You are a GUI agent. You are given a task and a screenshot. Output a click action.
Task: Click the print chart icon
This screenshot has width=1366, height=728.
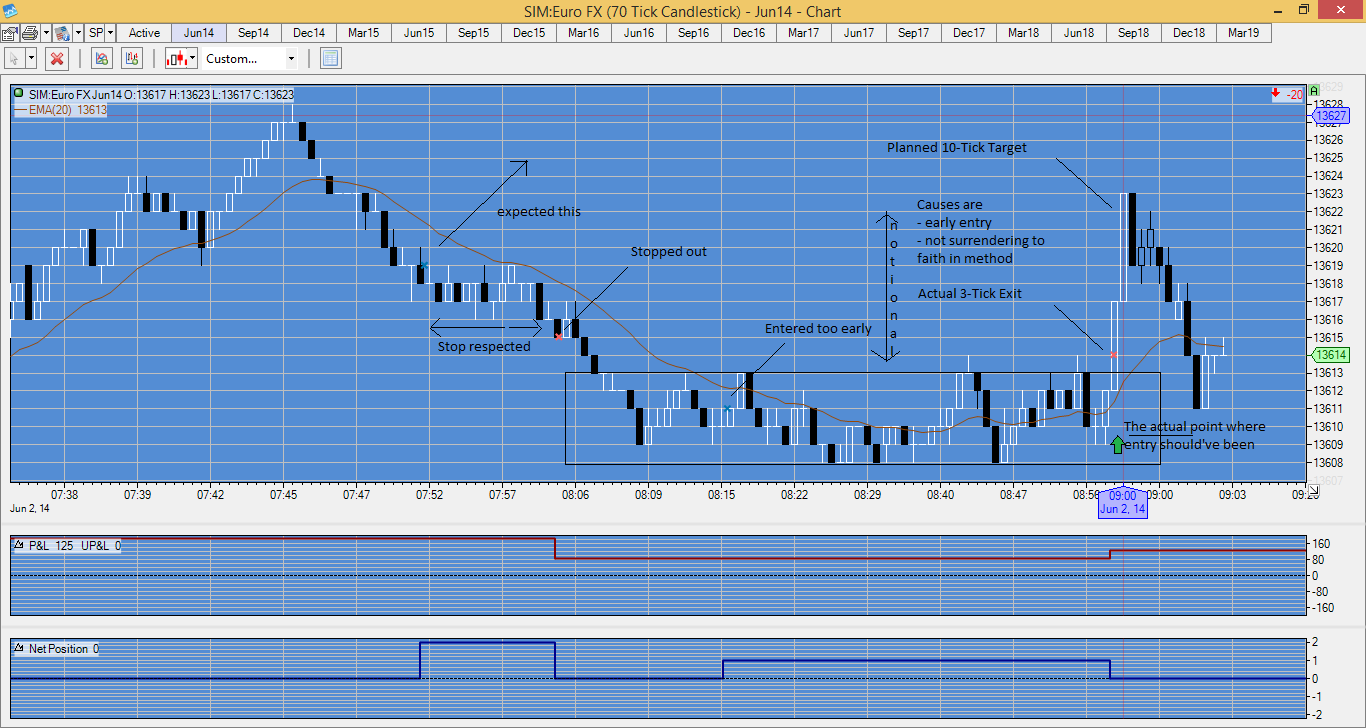click(28, 33)
